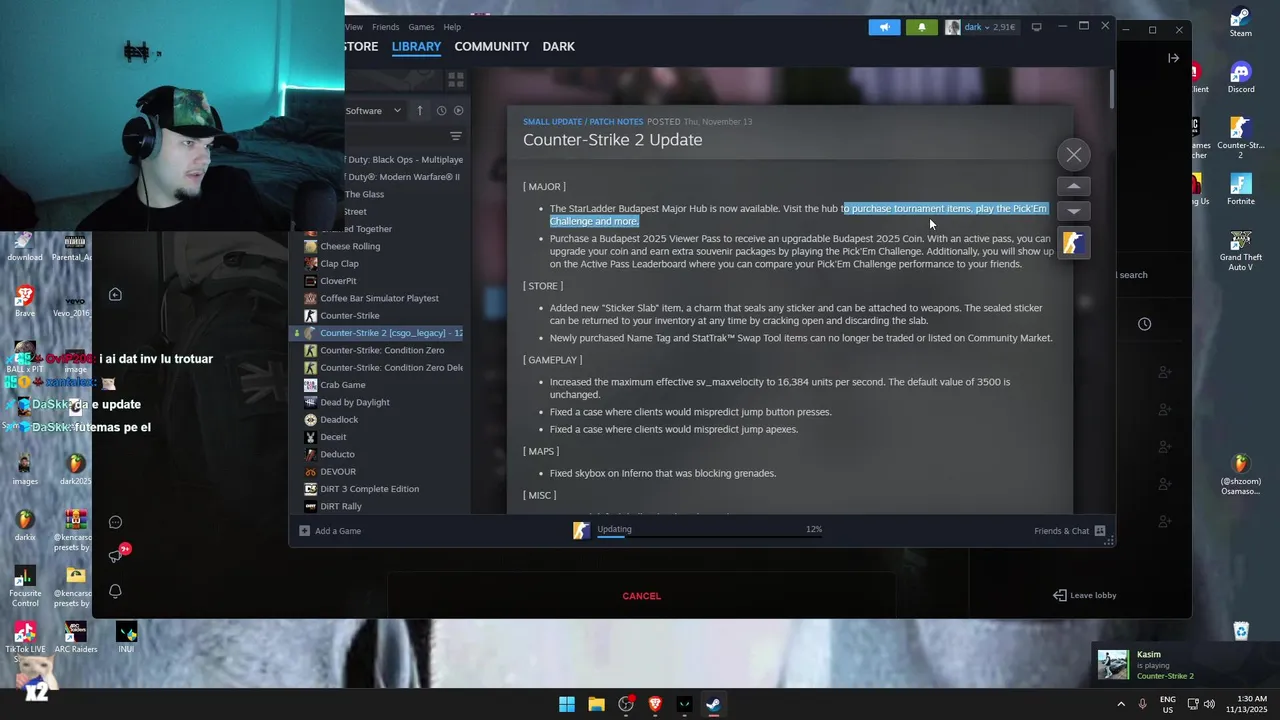
Task: Open the DARK profile tab
Action: point(558,46)
